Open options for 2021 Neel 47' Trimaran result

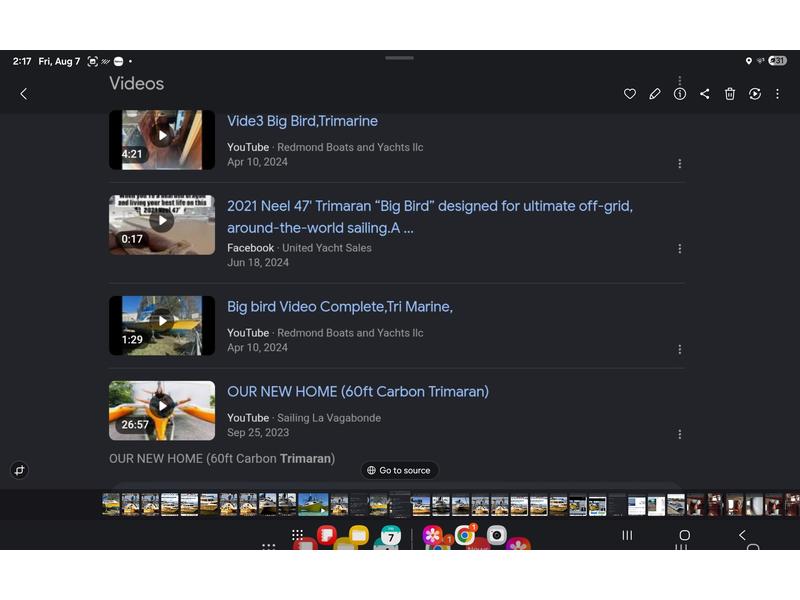680,248
